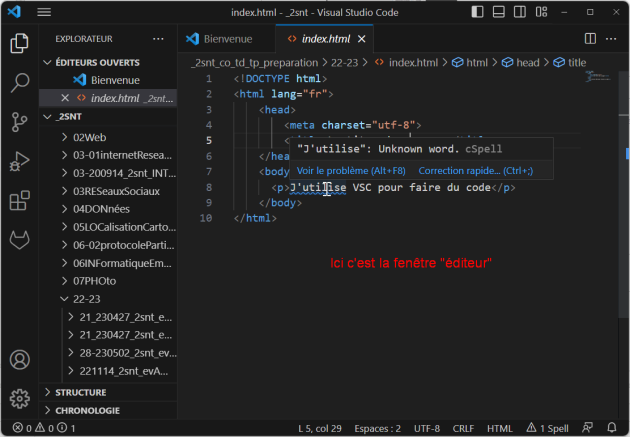Select the index.html editor tab

324,39
